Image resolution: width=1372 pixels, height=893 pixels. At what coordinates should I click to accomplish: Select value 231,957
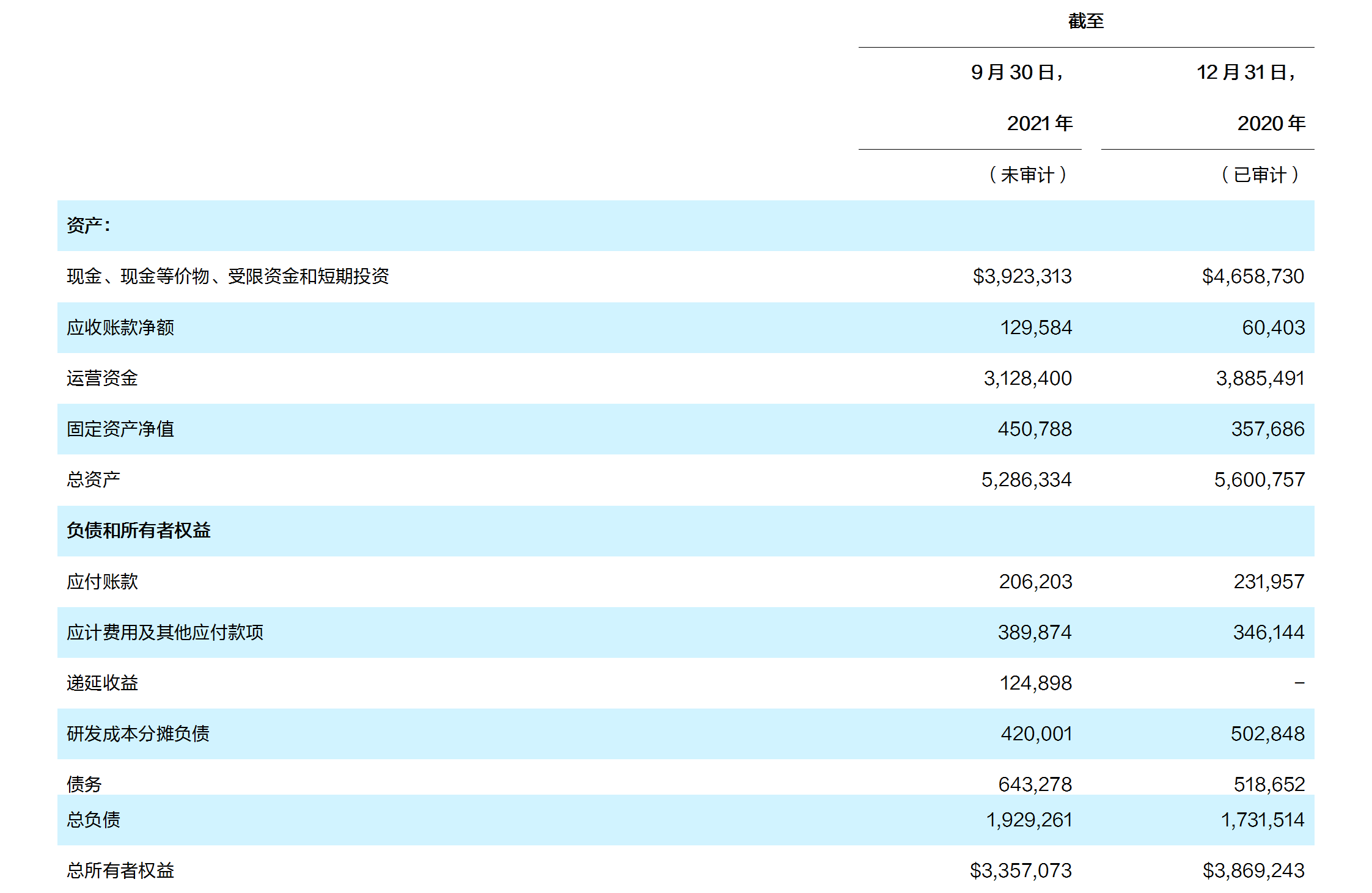1269,581
